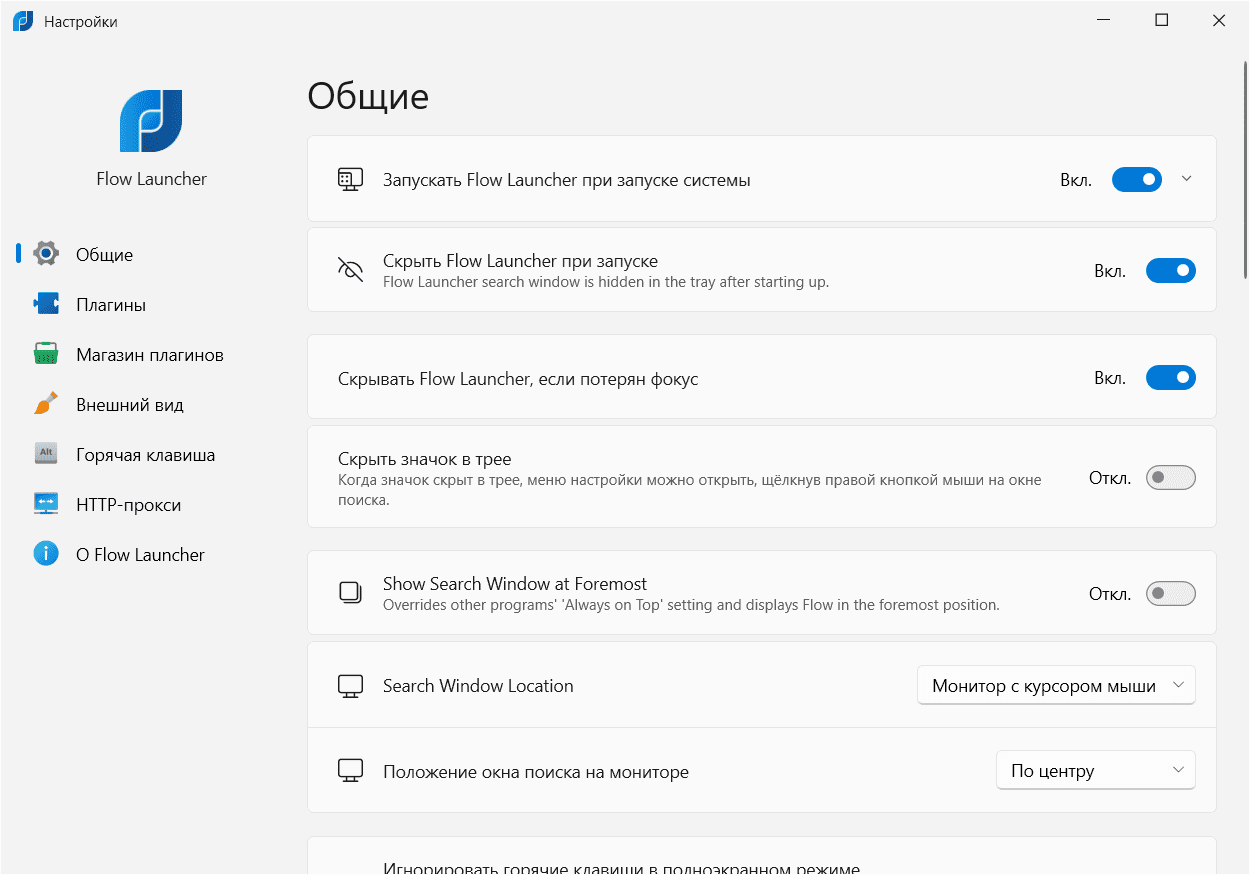Click the paintbrush icon for Внешний вид
The width and height of the screenshot is (1250, 875).
pos(46,404)
